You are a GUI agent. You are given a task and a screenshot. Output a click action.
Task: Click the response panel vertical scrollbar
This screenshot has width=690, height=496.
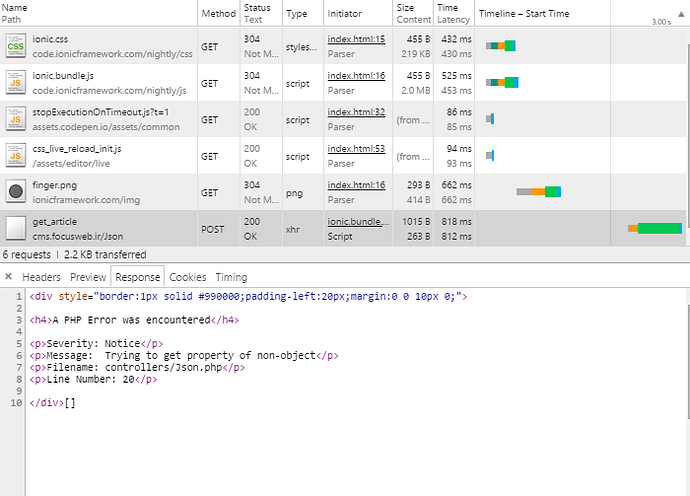(x=688, y=361)
